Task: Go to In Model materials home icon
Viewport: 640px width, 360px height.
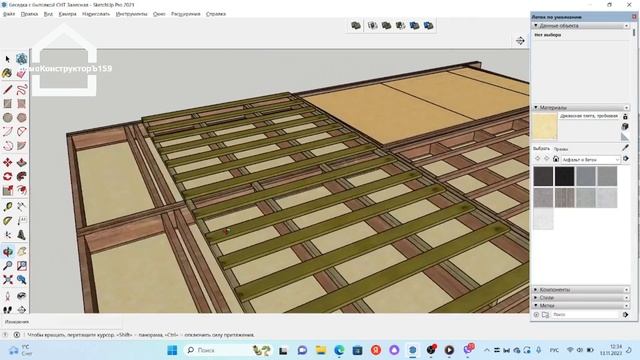Action: [x=556, y=159]
